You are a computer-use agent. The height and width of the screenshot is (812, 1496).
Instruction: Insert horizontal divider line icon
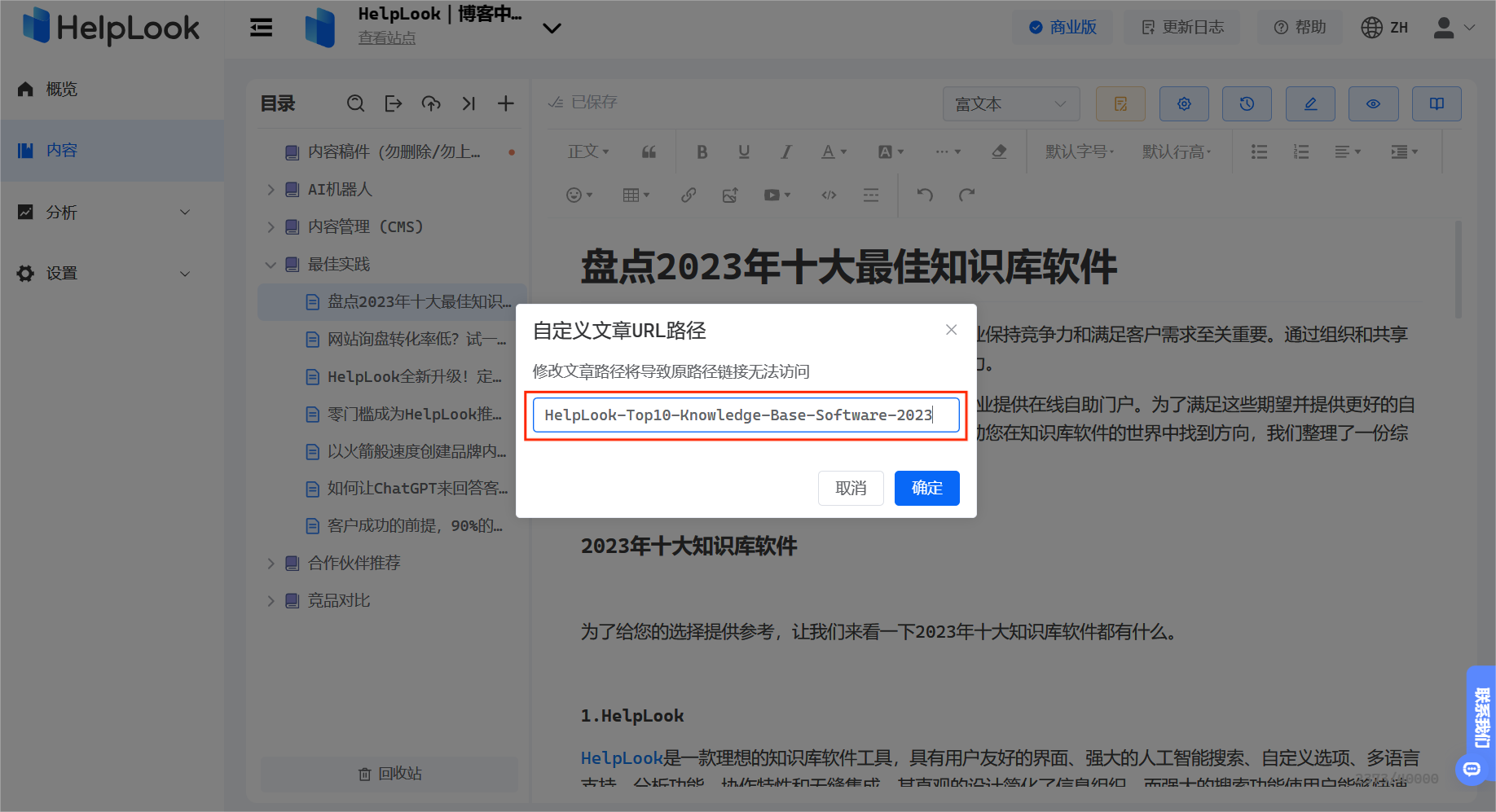click(871, 195)
